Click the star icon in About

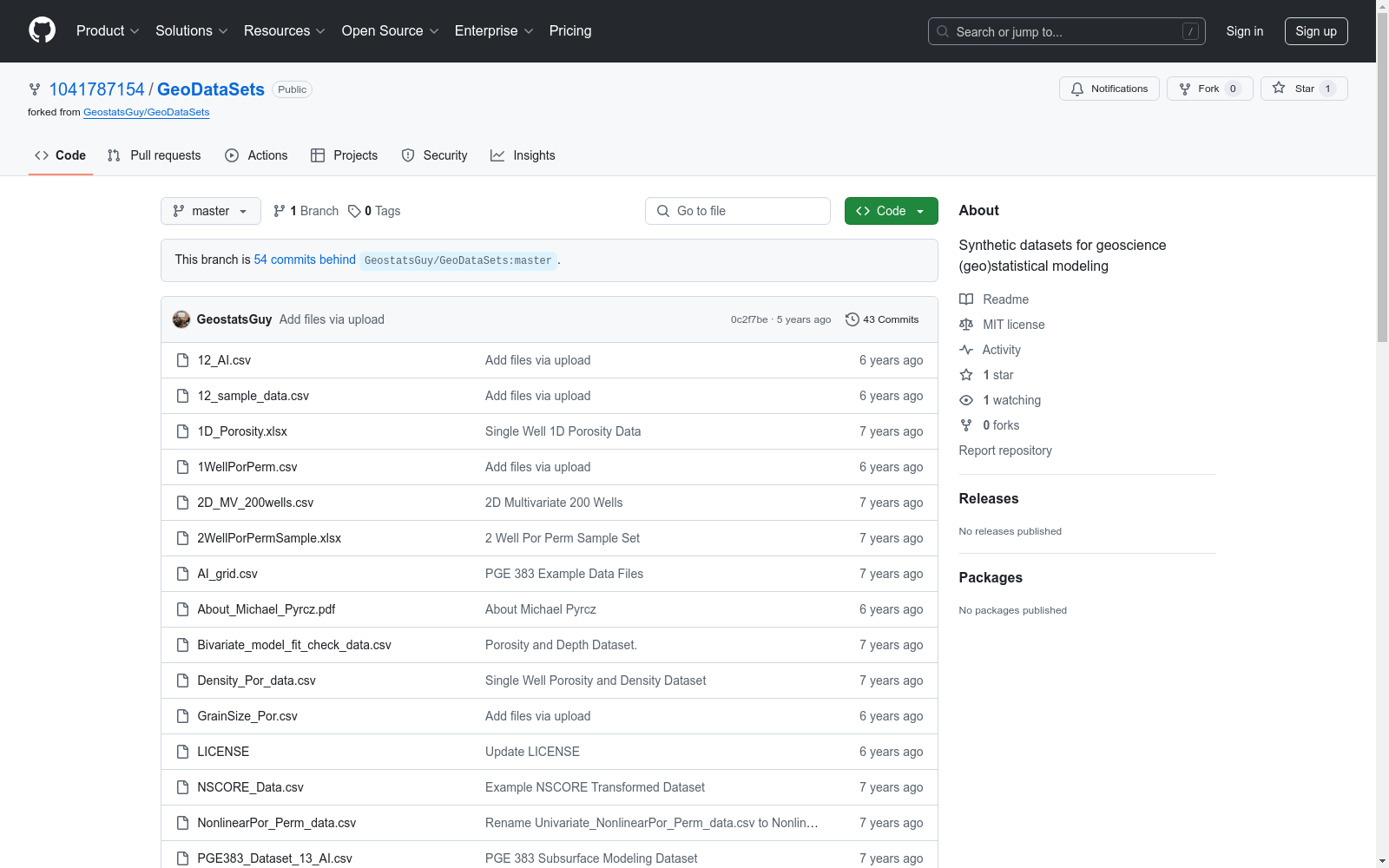(x=966, y=375)
